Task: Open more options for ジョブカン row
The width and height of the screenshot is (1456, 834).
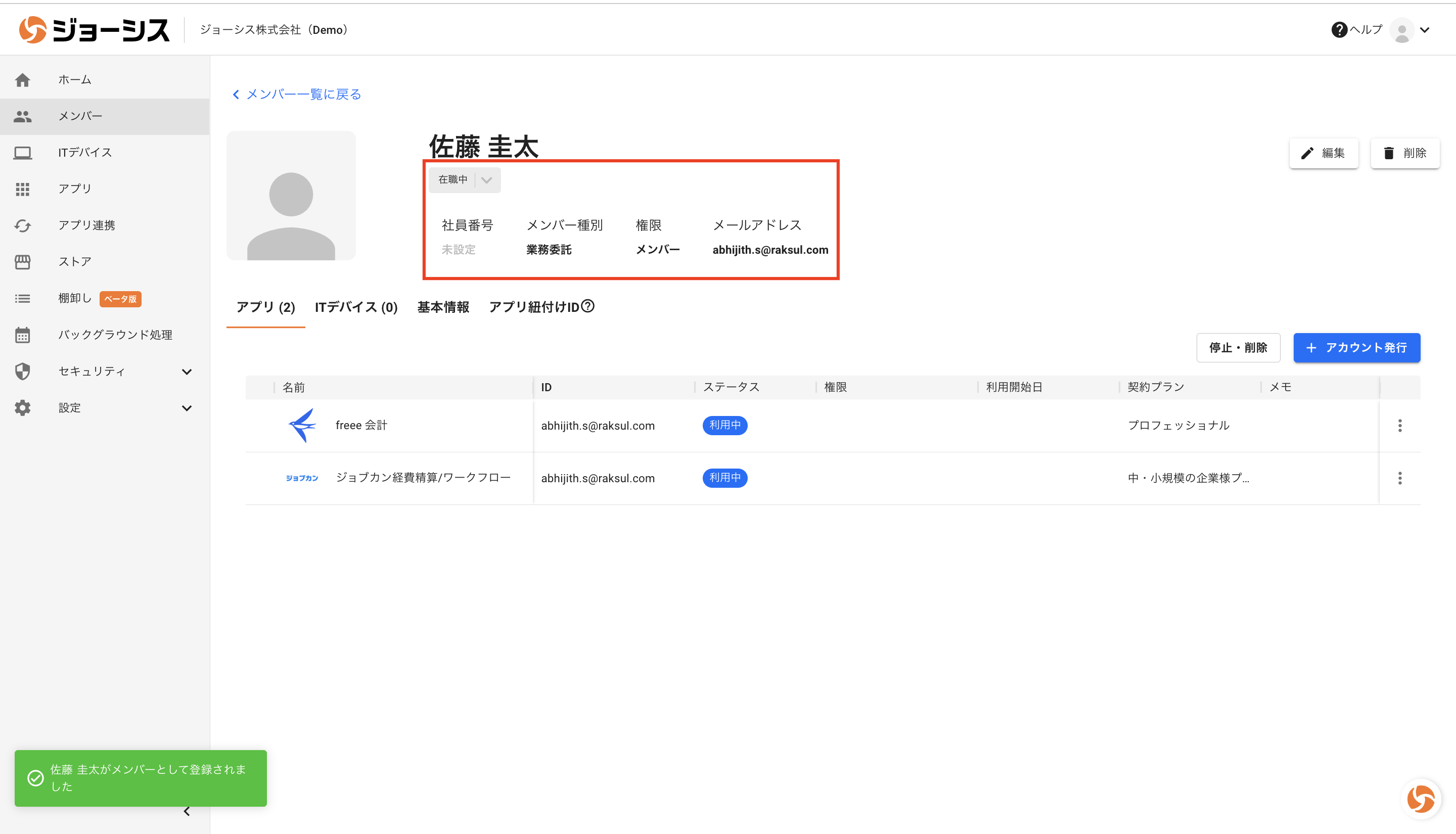Action: [1400, 478]
